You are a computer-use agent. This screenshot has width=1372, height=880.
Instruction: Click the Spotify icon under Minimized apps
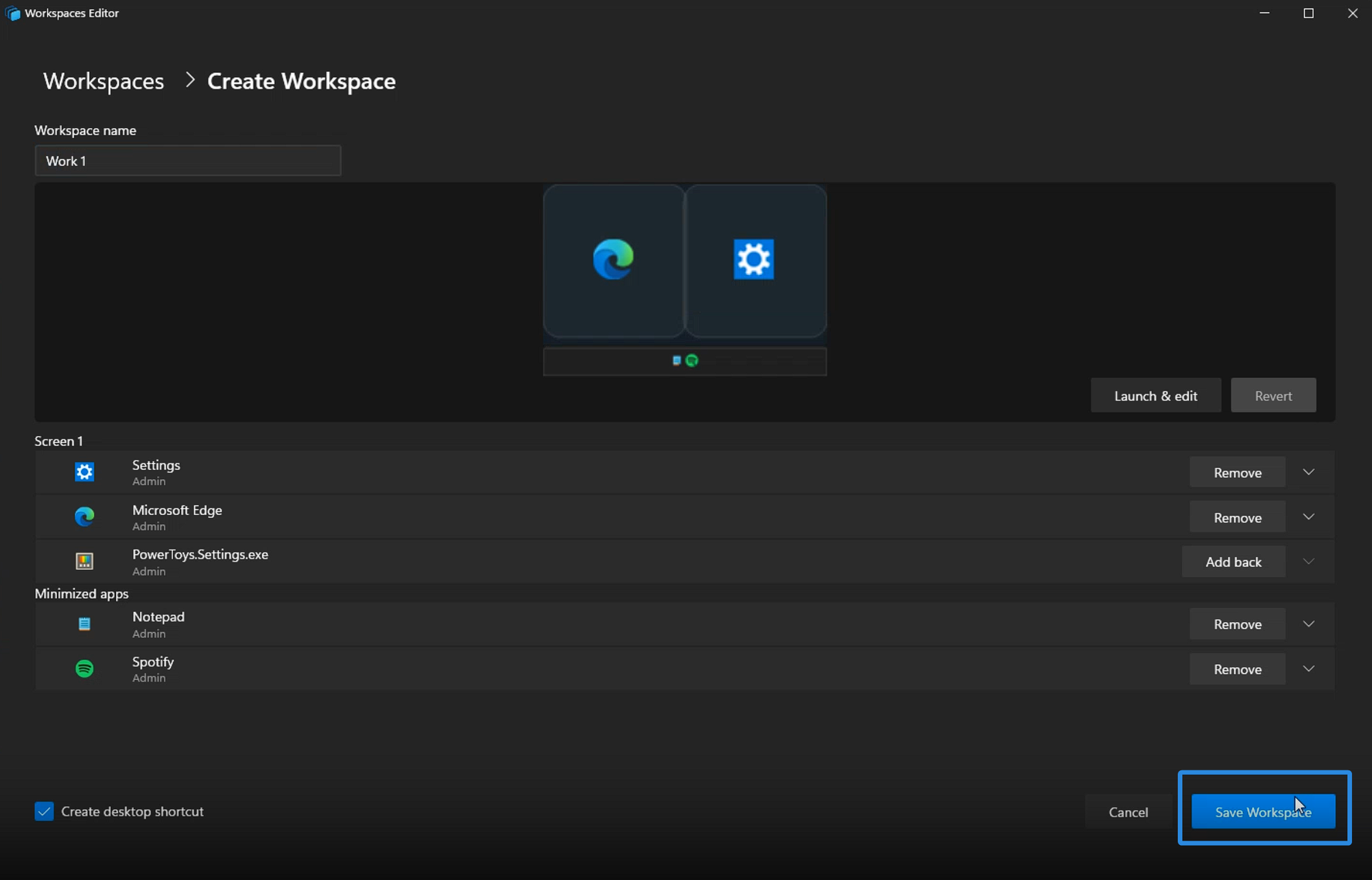click(84, 669)
